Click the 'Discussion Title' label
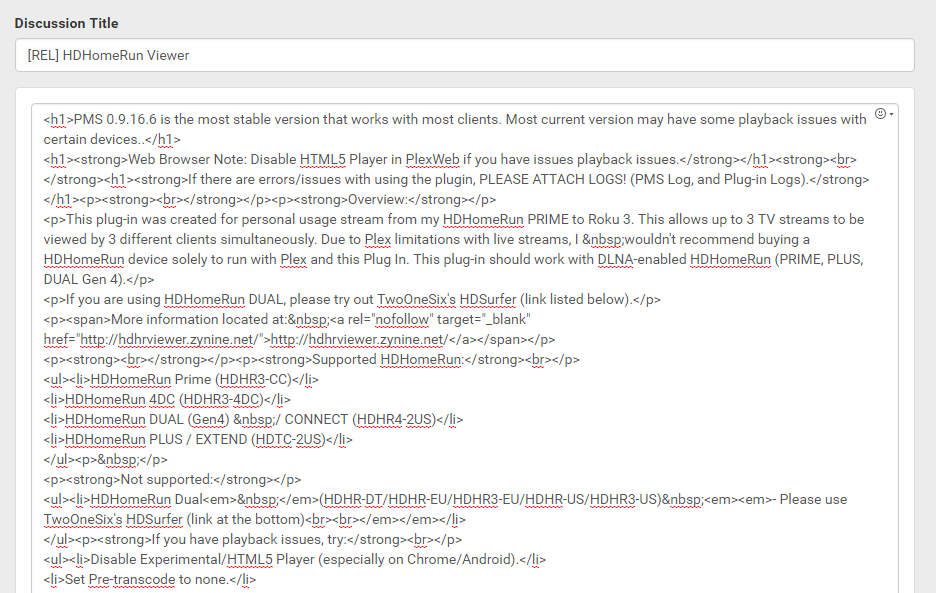This screenshot has height=593, width=936. tap(66, 23)
